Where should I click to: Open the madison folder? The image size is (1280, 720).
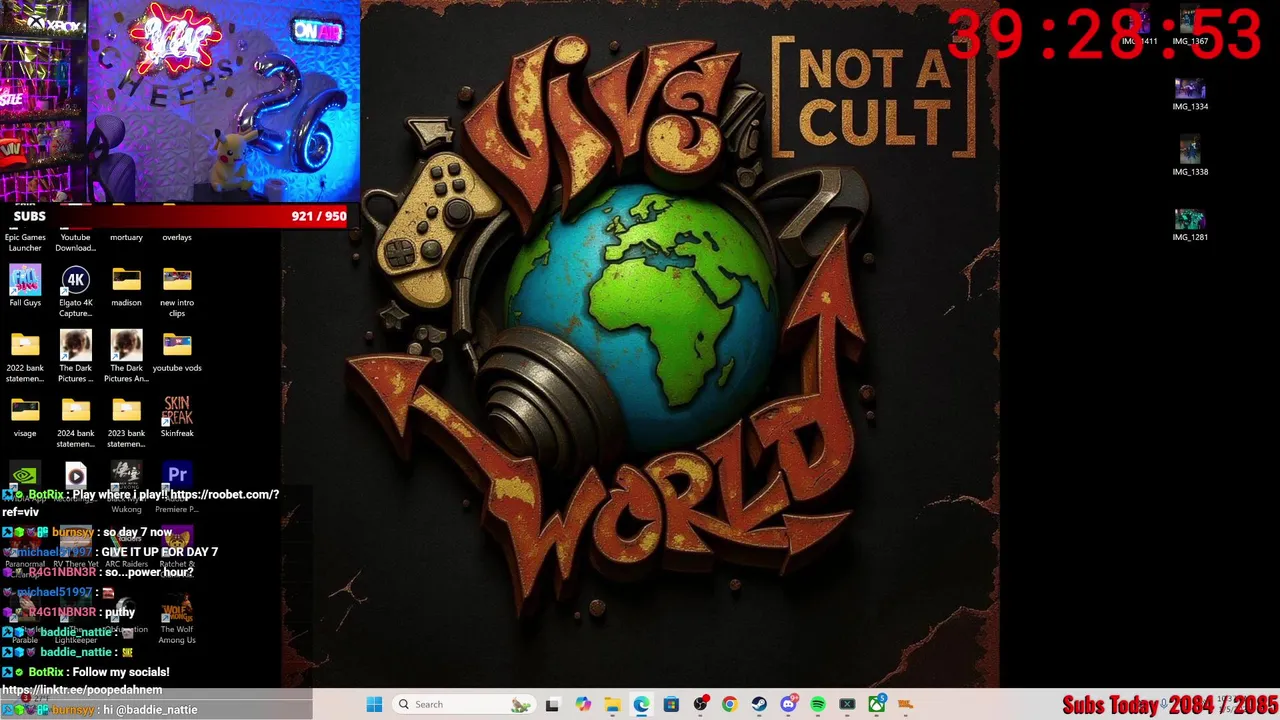tap(126, 286)
